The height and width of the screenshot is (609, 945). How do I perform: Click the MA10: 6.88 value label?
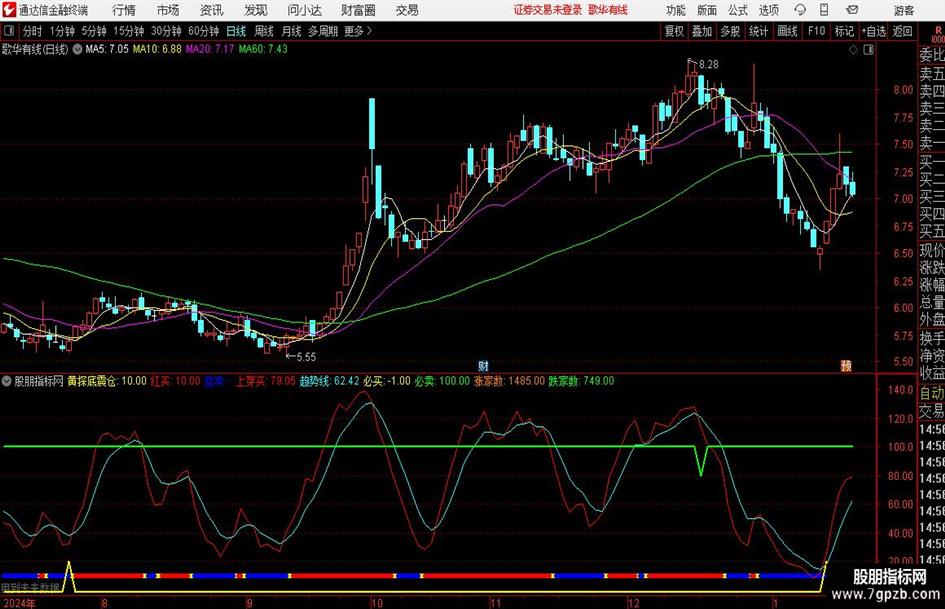[157, 49]
